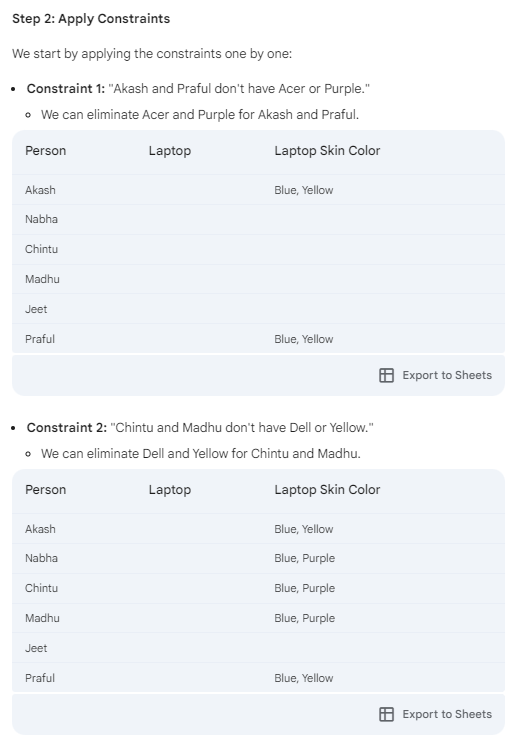Click the Constraint 1 bold label
This screenshot has width=524, height=749.
click(66, 89)
